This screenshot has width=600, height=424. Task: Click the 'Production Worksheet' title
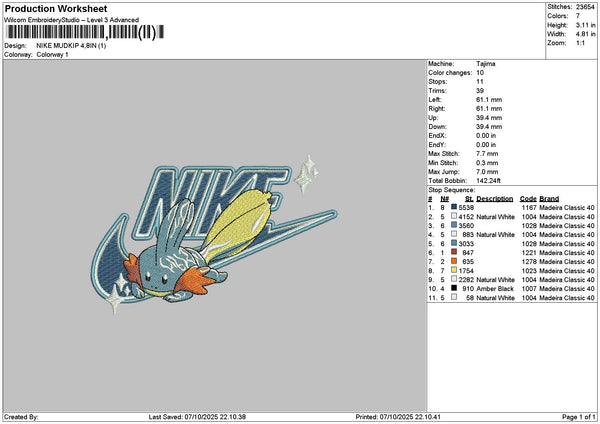pos(56,8)
